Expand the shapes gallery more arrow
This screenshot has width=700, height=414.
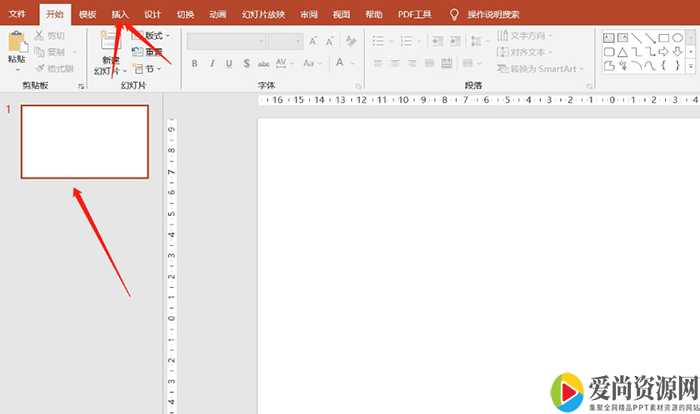pyautogui.click(x=691, y=66)
